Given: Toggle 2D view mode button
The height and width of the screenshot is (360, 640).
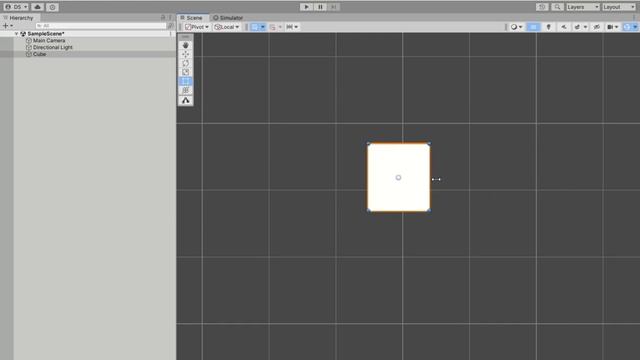Looking at the screenshot, I should [x=533, y=27].
